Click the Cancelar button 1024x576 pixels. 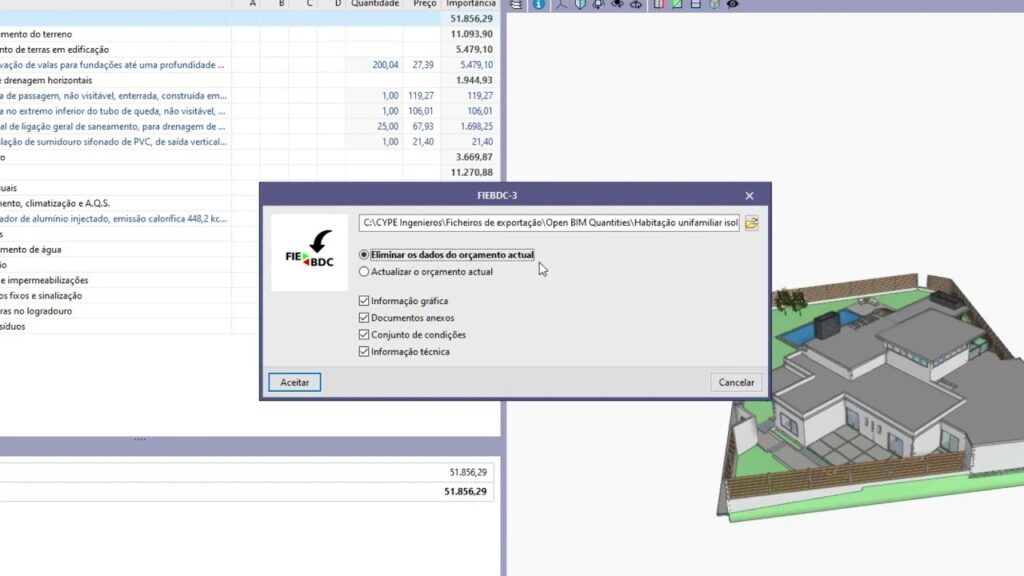click(737, 382)
